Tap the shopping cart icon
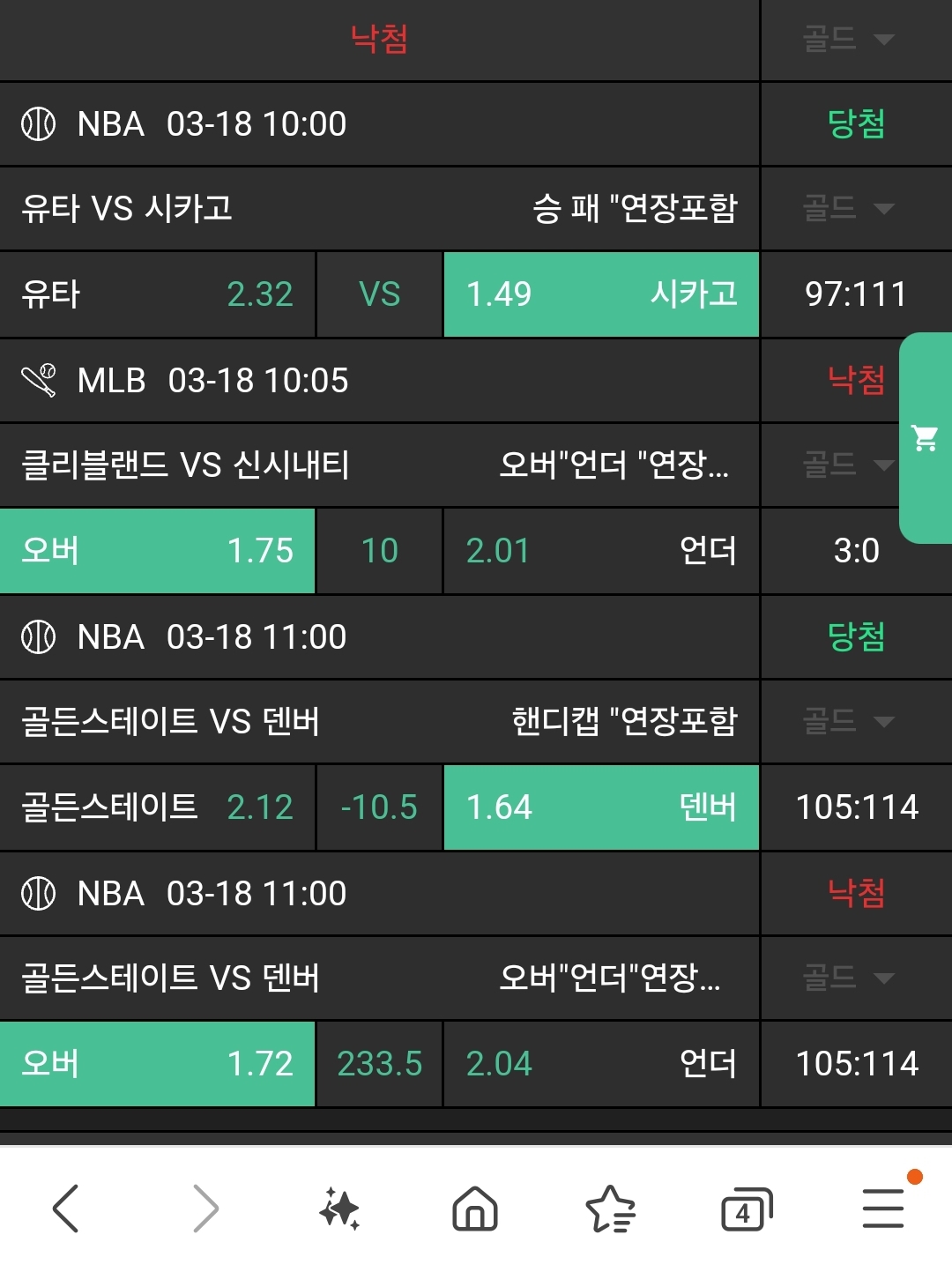Image resolution: width=952 pixels, height=1272 pixels. point(925,437)
